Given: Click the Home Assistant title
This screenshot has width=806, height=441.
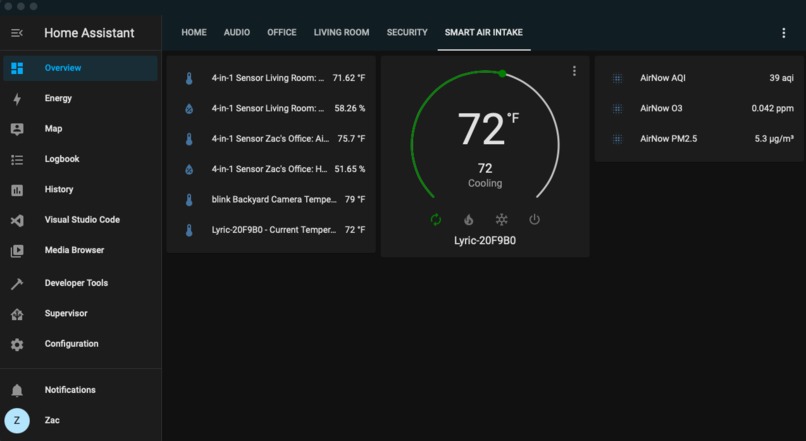Looking at the screenshot, I should tap(89, 33).
